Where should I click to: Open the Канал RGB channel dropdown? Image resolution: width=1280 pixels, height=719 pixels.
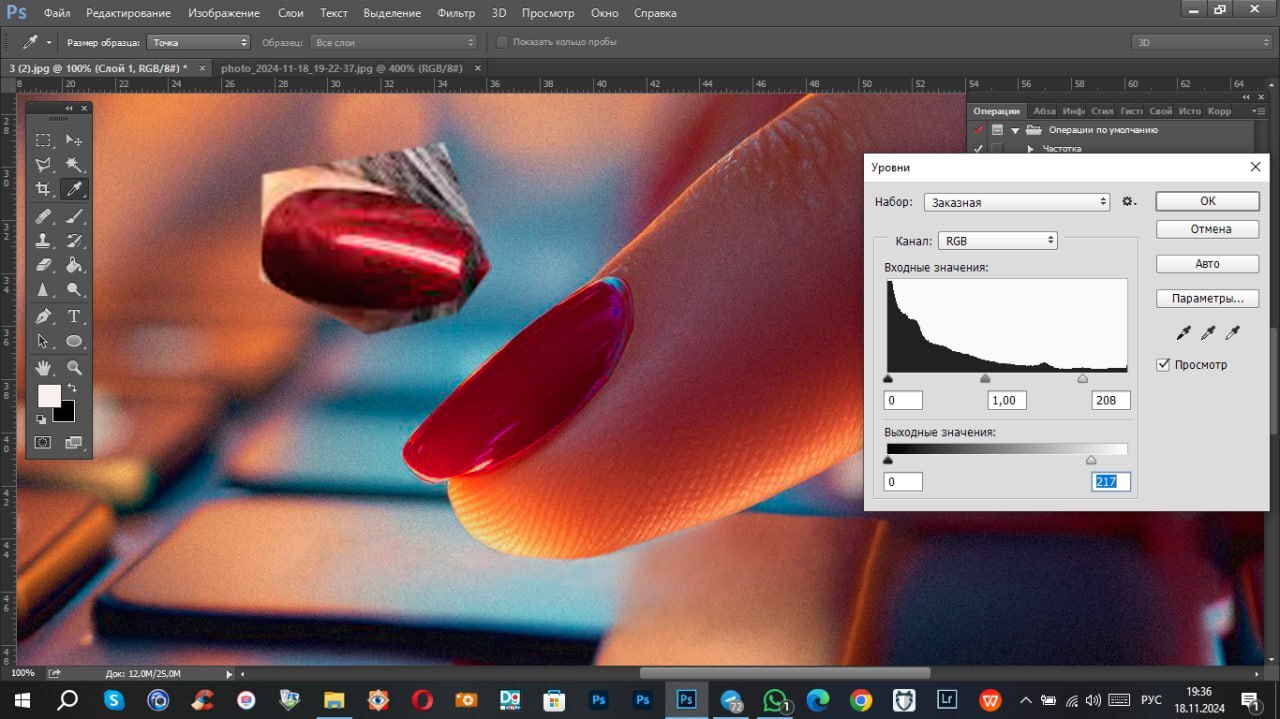(997, 241)
